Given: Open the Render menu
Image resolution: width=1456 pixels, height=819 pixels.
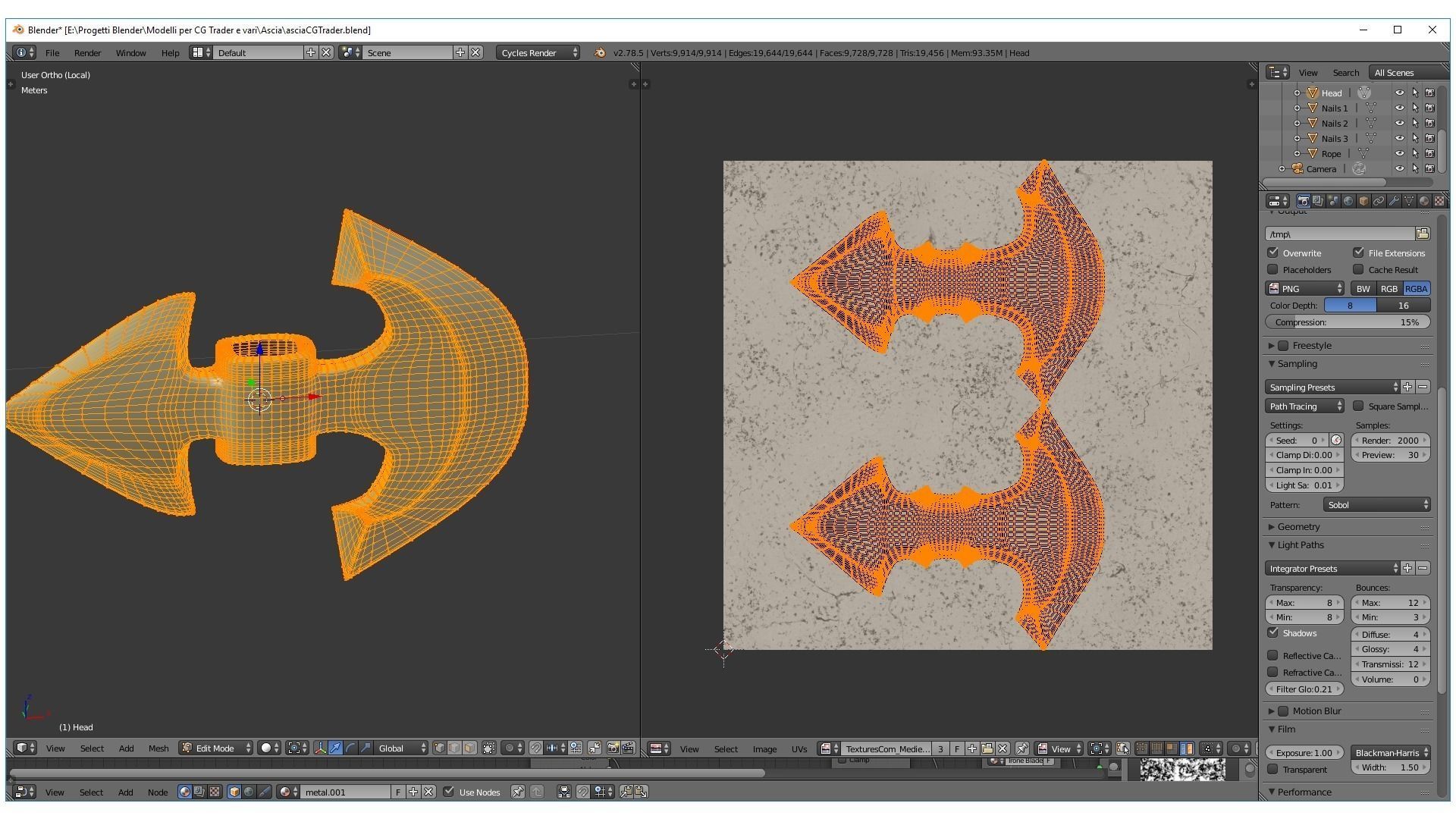Looking at the screenshot, I should point(87,52).
